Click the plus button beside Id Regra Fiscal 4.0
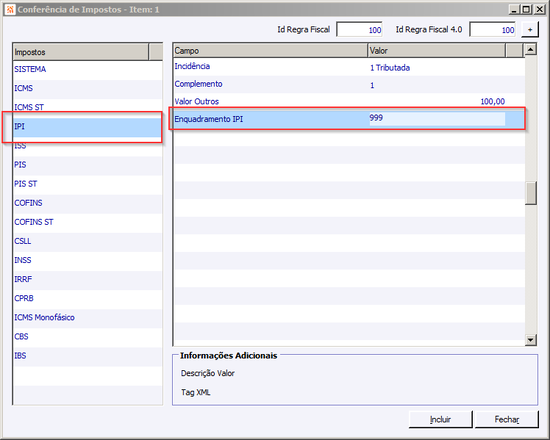This screenshot has width=550, height=440. point(530,30)
